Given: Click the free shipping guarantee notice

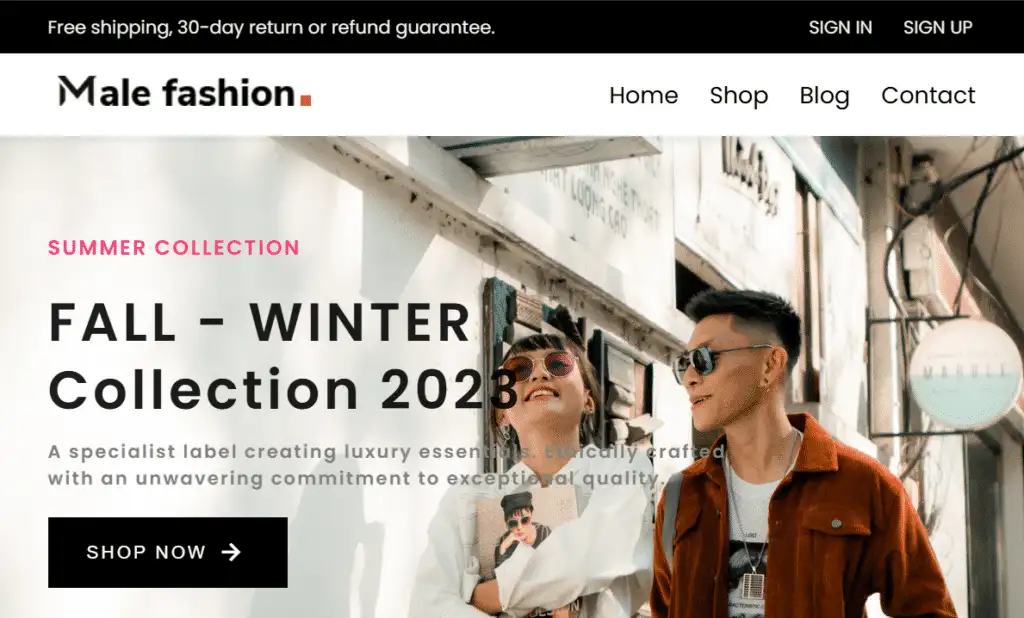Looking at the screenshot, I should [x=271, y=27].
